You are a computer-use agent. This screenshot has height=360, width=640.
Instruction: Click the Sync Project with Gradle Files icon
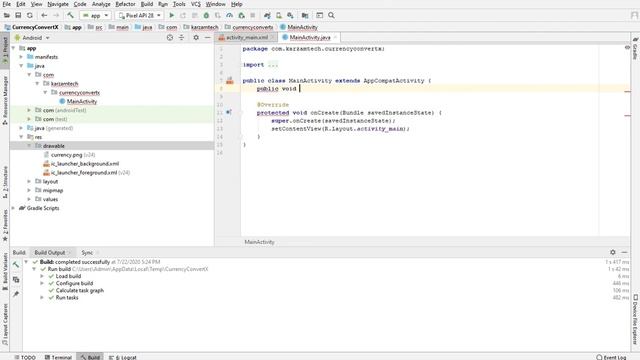(267, 16)
